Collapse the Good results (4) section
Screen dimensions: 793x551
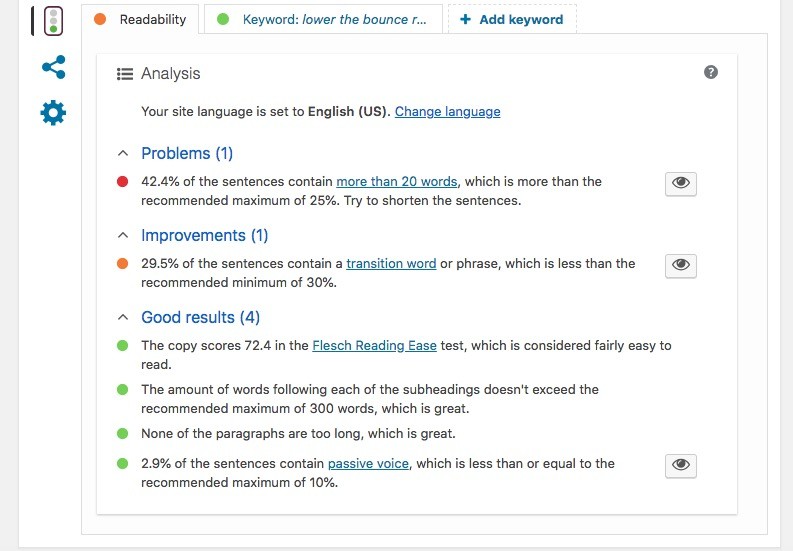pyautogui.click(x=123, y=318)
